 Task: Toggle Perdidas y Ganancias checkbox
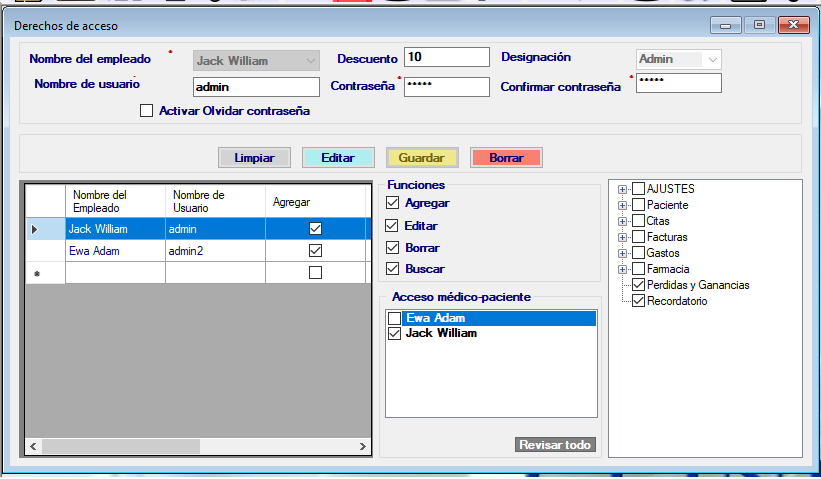(639, 285)
